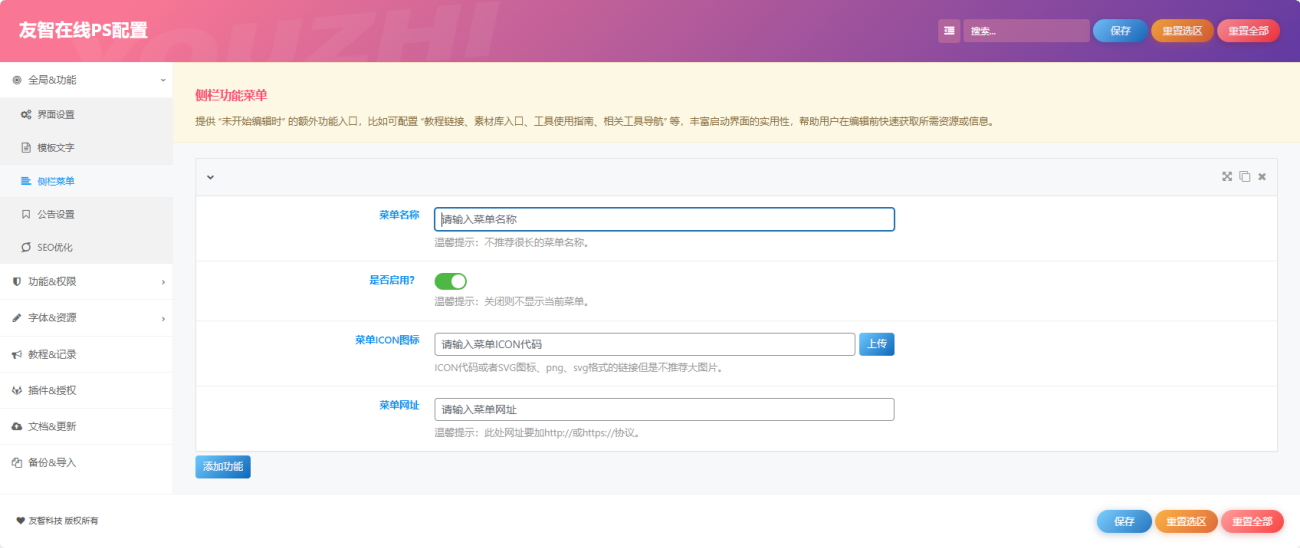Viewport: 1300px width, 548px height.
Task: Click the expand-all list icon beside search
Action: point(948,31)
